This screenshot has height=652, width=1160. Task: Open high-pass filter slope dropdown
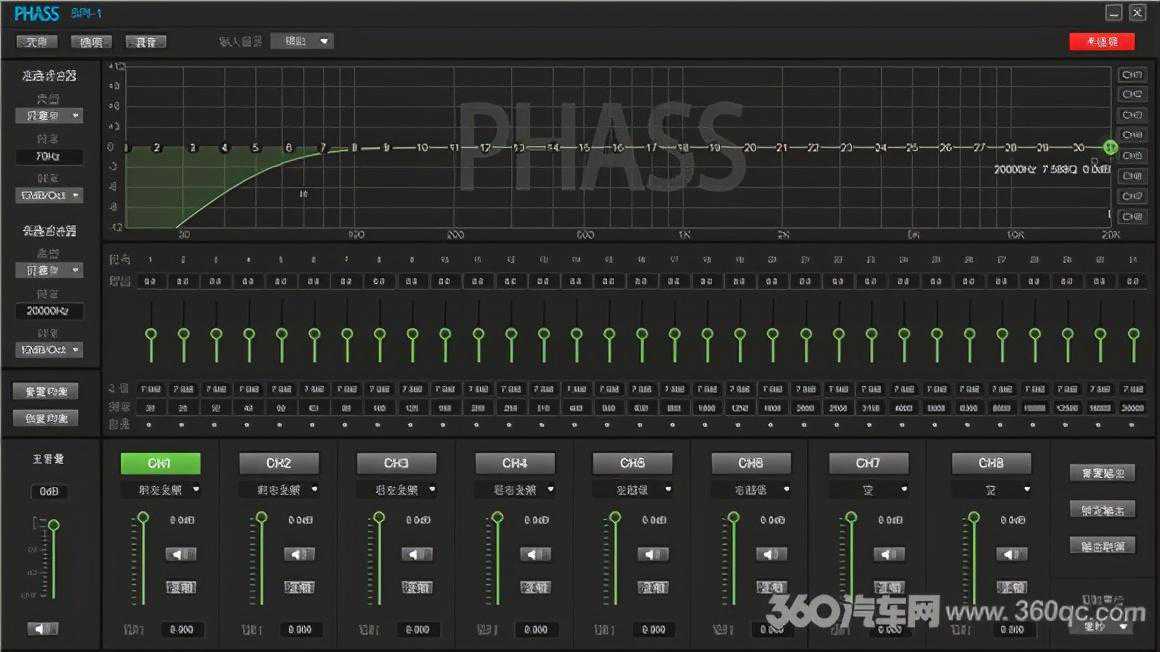pos(49,195)
